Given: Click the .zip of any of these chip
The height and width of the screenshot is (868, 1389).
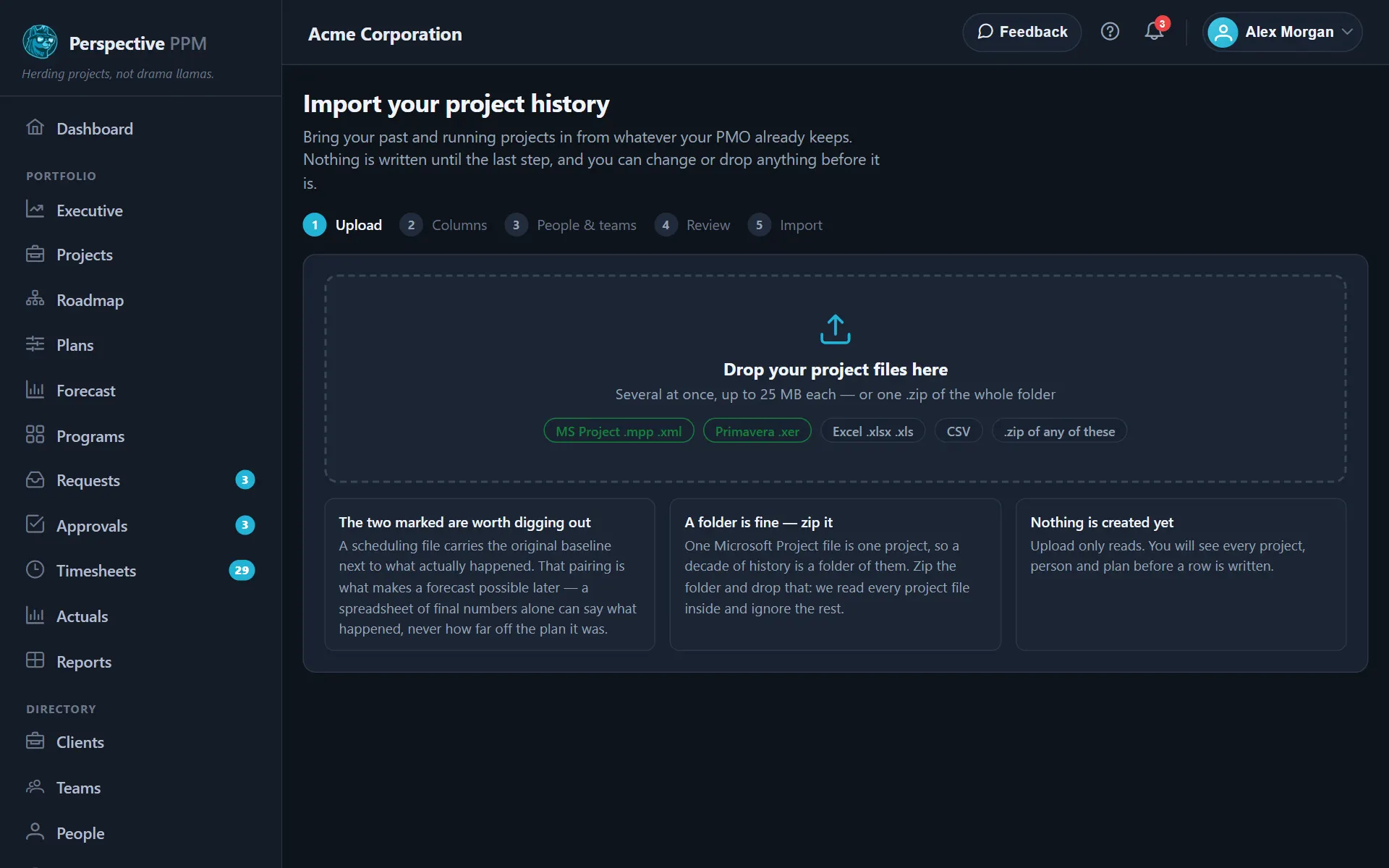Looking at the screenshot, I should (x=1059, y=431).
